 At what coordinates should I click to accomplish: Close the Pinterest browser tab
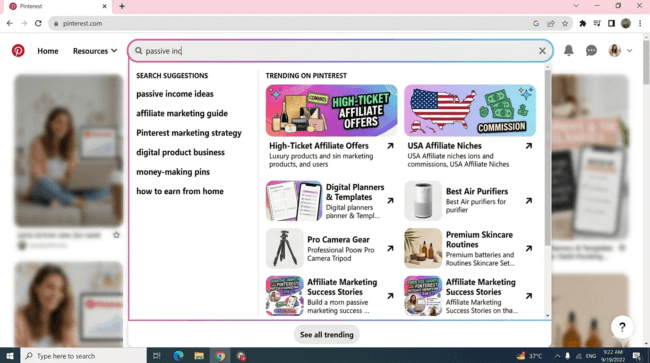pyautogui.click(x=104, y=6)
